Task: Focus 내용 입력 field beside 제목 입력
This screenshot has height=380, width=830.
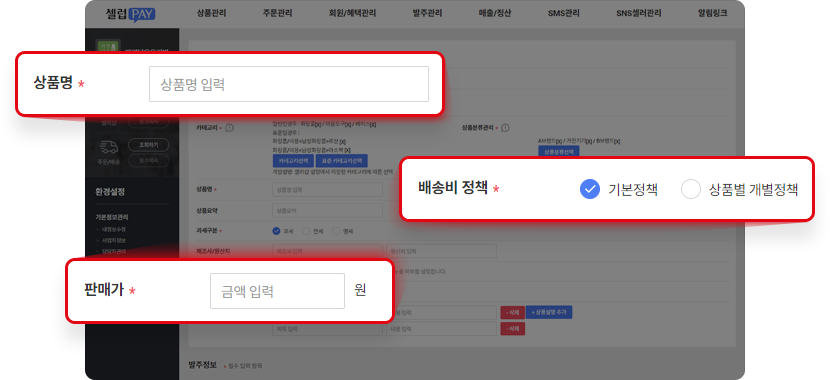Action: [x=441, y=329]
